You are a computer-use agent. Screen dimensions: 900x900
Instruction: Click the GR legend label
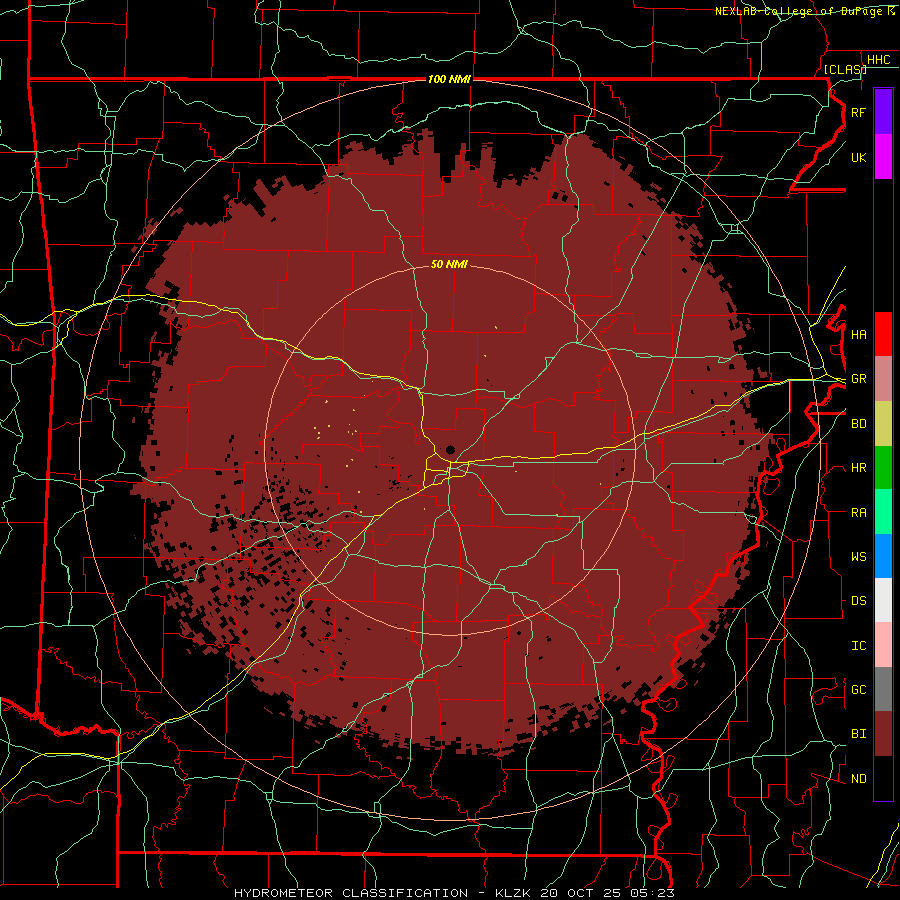point(858,379)
